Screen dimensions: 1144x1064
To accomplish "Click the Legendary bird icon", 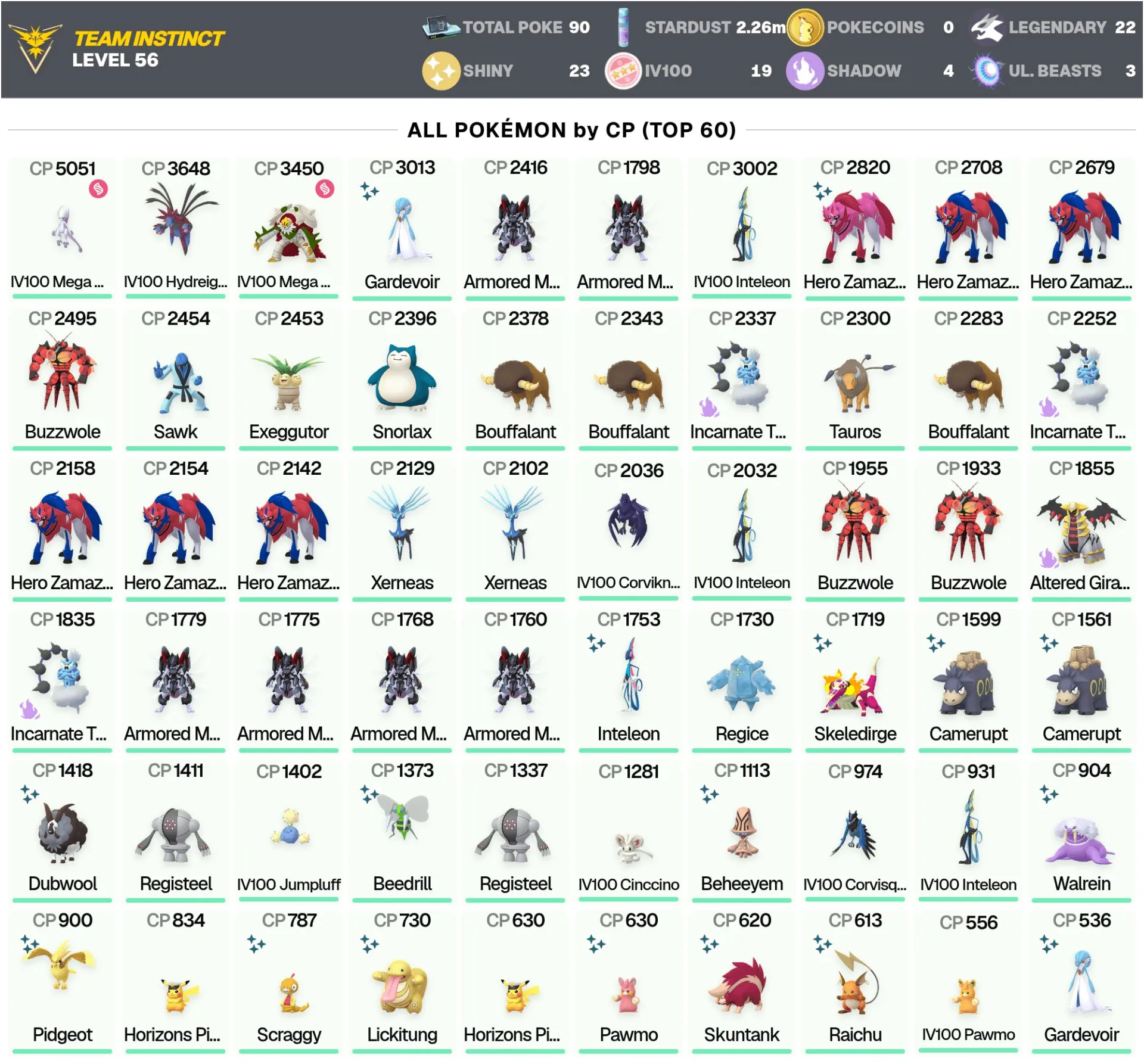I will click(x=987, y=27).
